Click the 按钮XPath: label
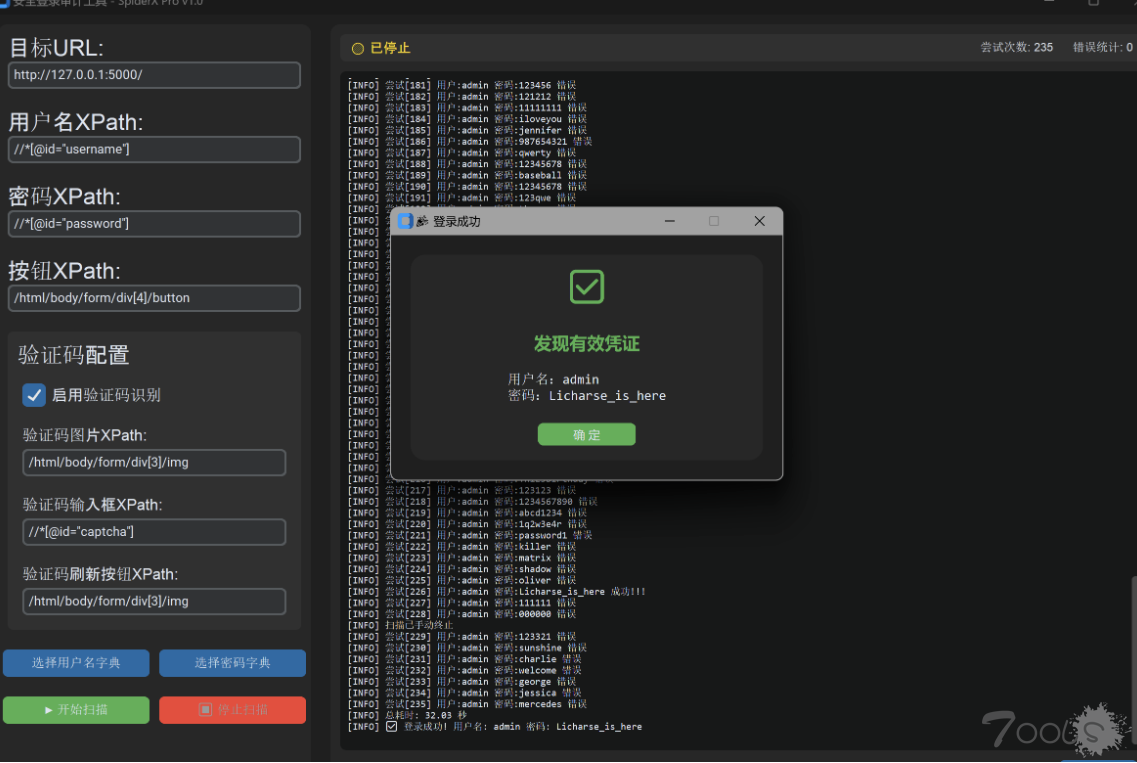This screenshot has height=763, width=1137. click(65, 271)
